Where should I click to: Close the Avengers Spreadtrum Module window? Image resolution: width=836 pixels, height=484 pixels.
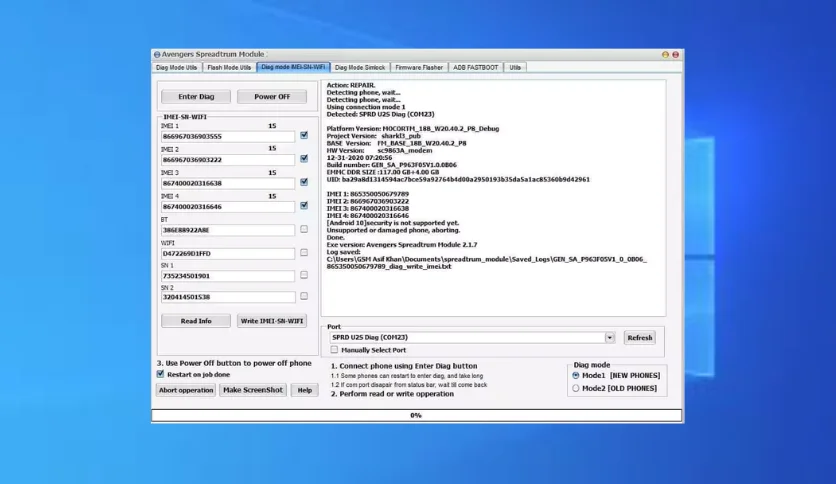click(x=676, y=54)
